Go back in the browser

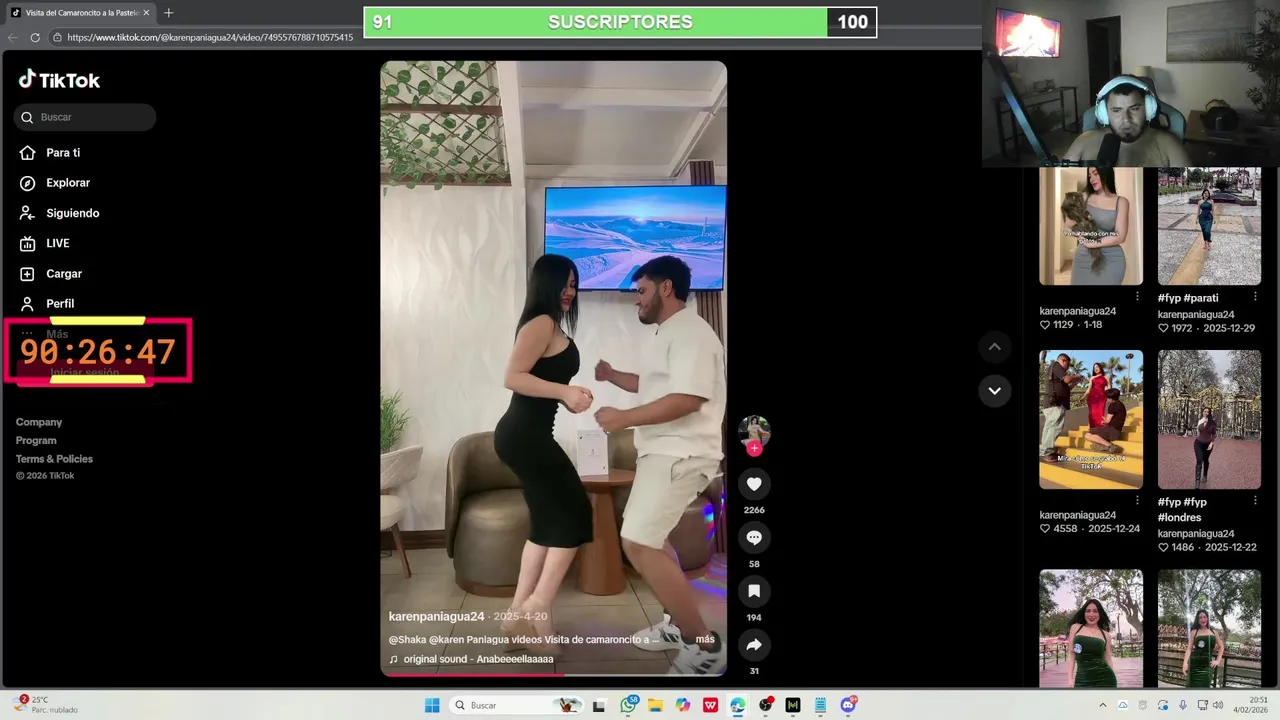click(x=12, y=37)
